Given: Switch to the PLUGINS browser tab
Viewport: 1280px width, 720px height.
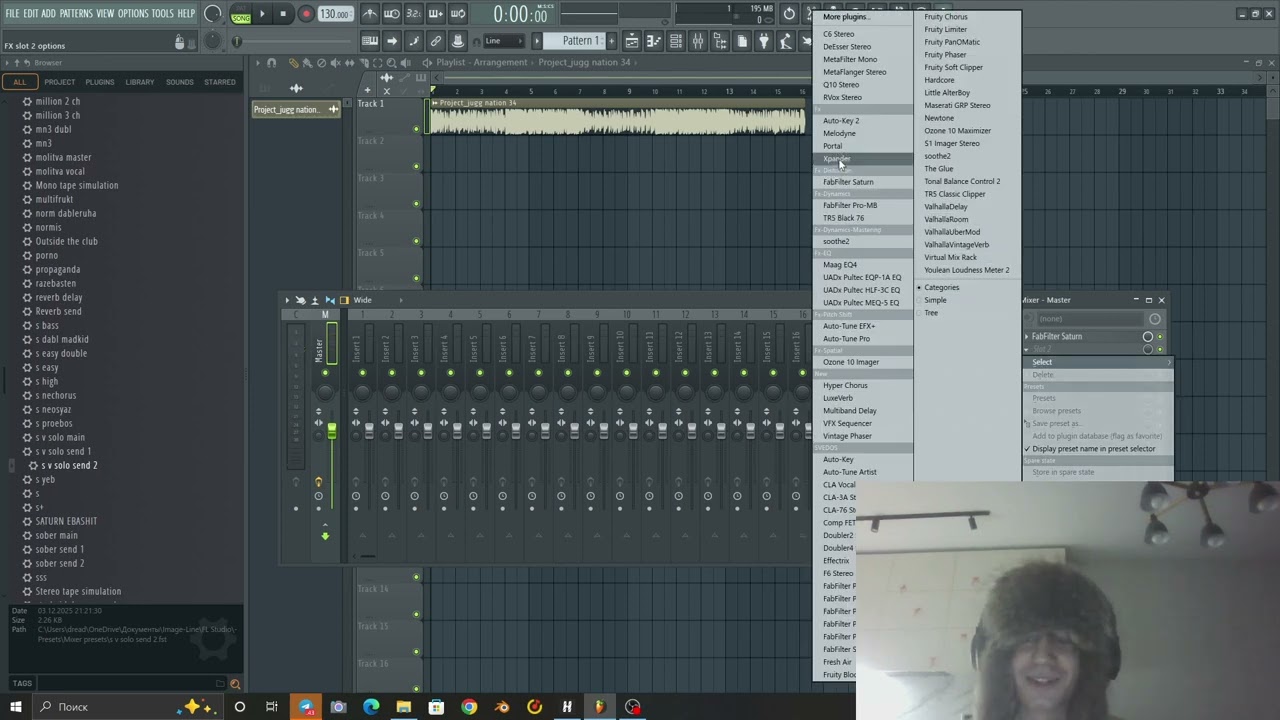Looking at the screenshot, I should 100,82.
